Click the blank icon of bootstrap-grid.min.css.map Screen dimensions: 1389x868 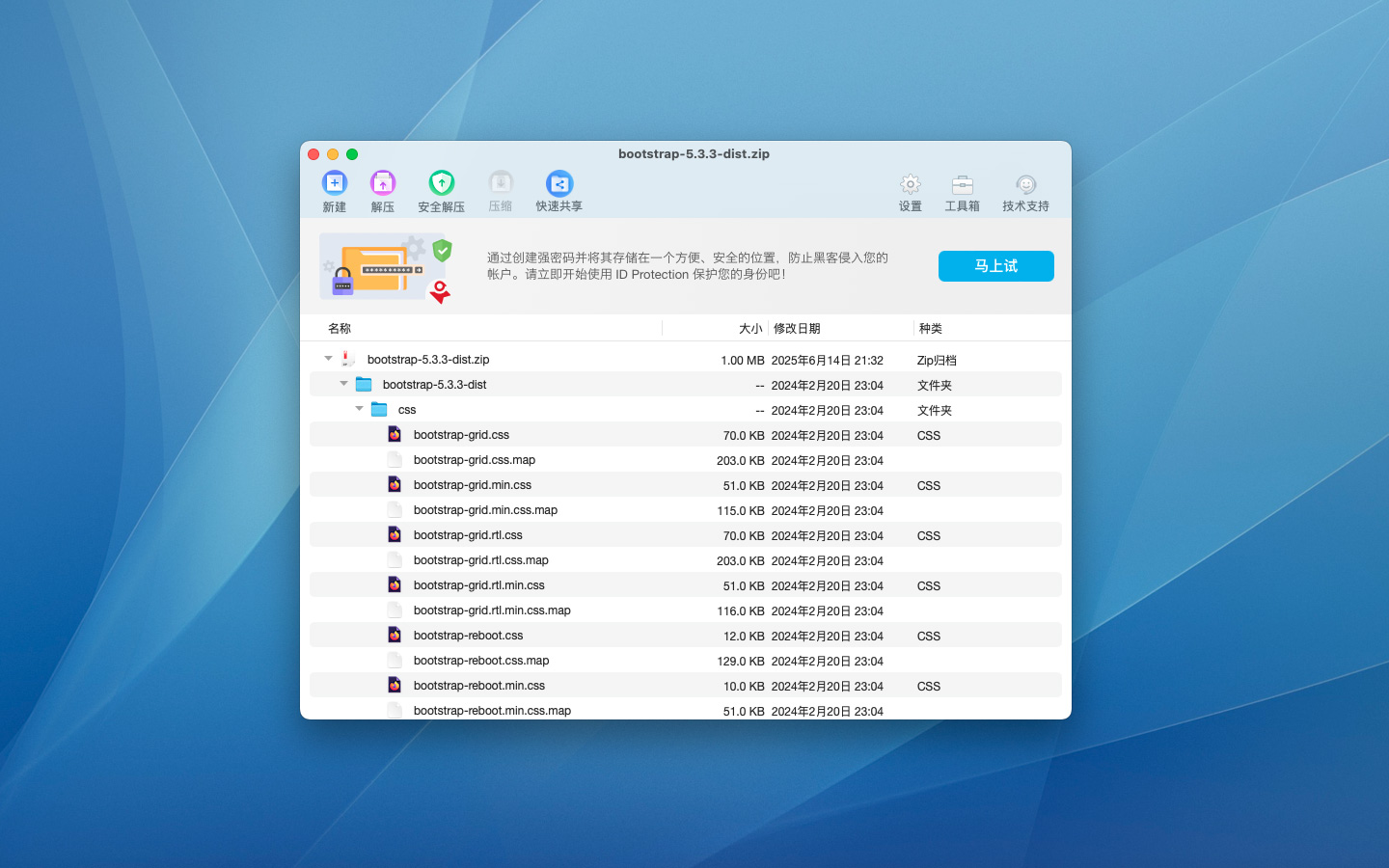395,509
